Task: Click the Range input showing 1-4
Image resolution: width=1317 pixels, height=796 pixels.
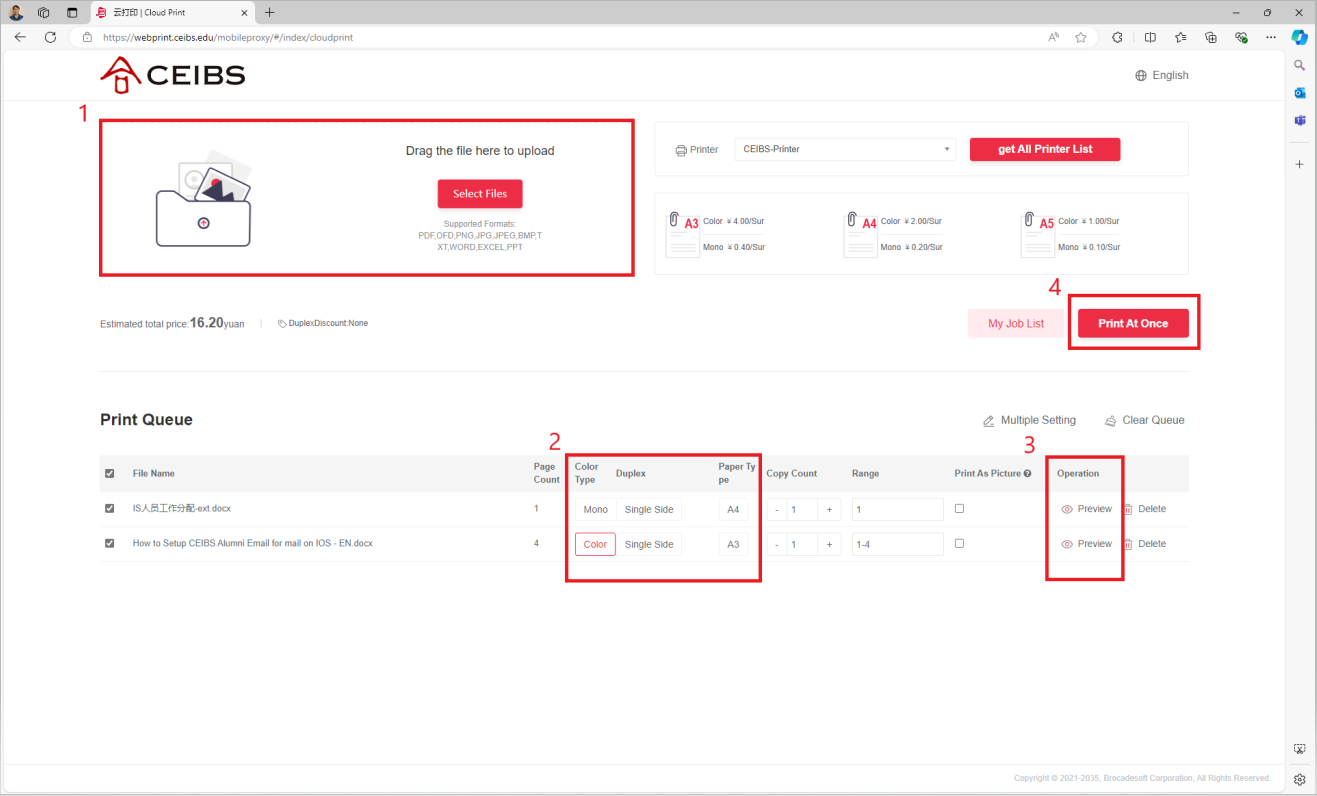Action: 897,543
